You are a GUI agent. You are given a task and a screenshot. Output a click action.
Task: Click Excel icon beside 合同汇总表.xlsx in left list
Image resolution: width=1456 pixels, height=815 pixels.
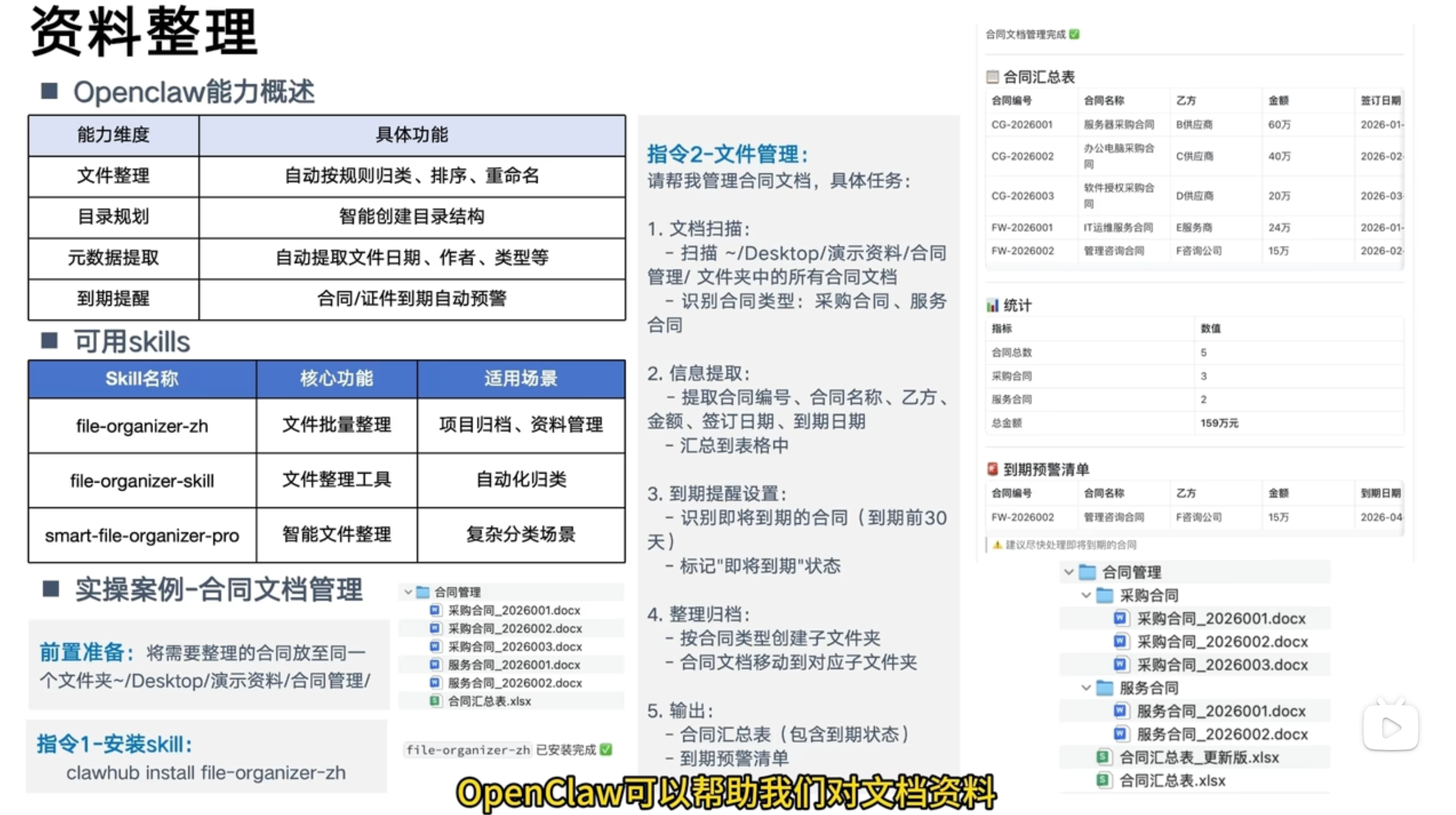pyautogui.click(x=435, y=701)
